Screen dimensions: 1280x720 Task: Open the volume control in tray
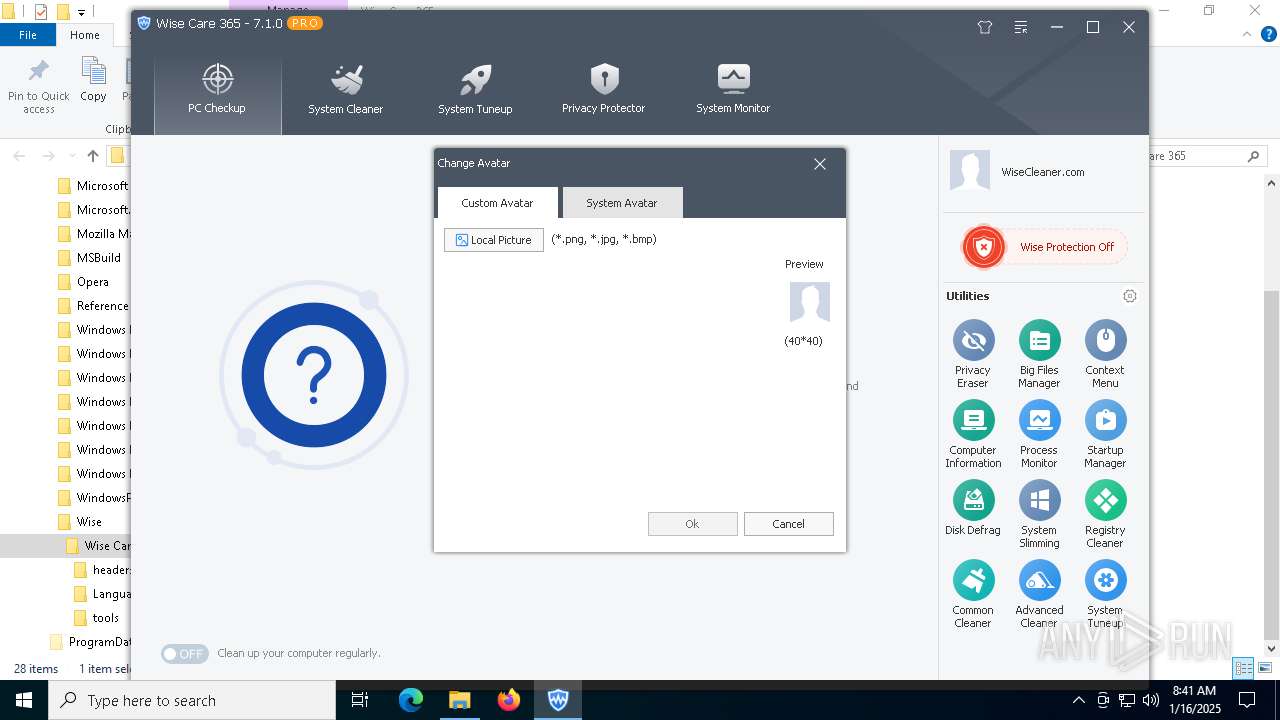click(1150, 700)
